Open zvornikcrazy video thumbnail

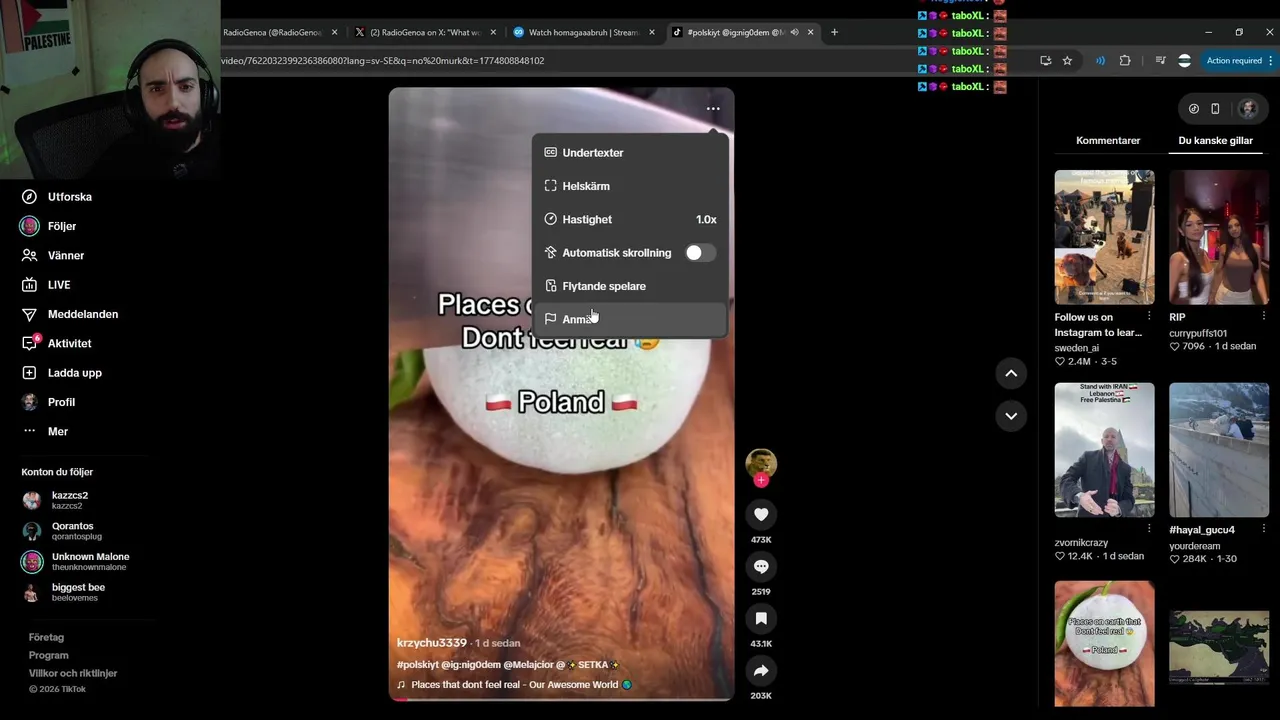[1104, 449]
